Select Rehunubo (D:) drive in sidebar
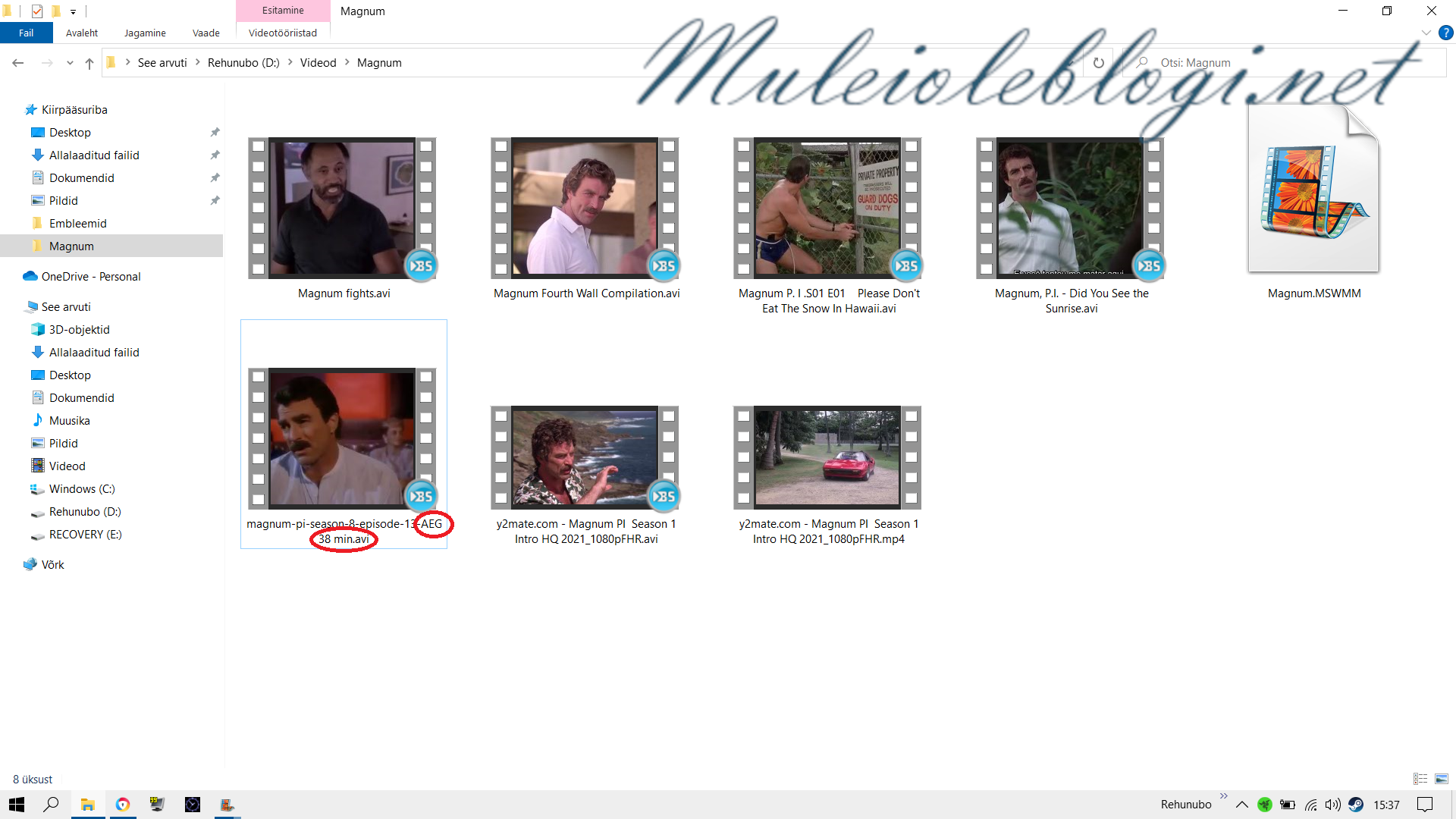Image resolution: width=1456 pixels, height=819 pixels. coord(84,512)
